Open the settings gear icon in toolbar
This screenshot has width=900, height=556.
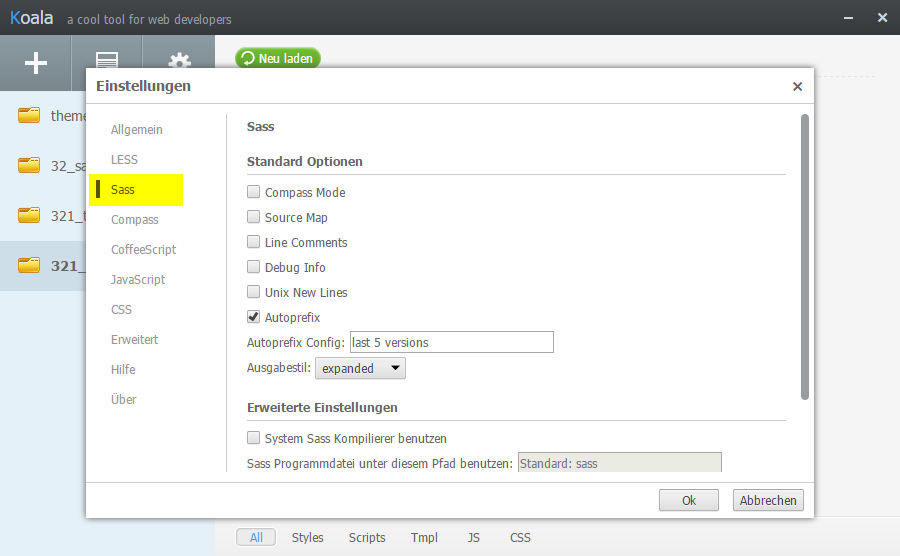(x=179, y=62)
